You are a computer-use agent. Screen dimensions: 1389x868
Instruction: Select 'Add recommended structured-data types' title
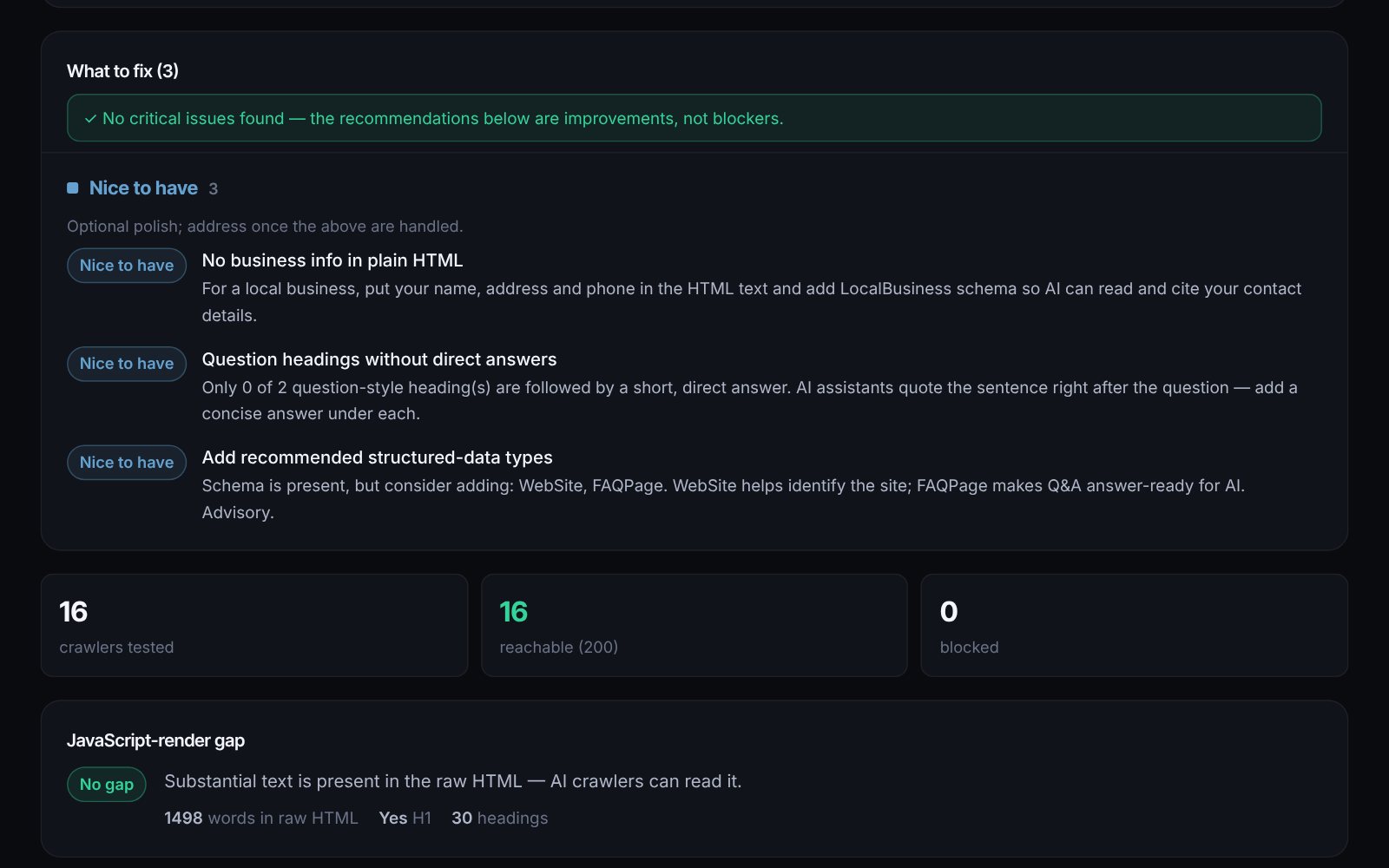(377, 457)
